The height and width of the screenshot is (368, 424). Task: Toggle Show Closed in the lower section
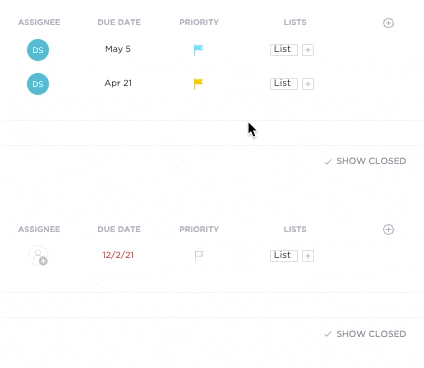(x=365, y=334)
